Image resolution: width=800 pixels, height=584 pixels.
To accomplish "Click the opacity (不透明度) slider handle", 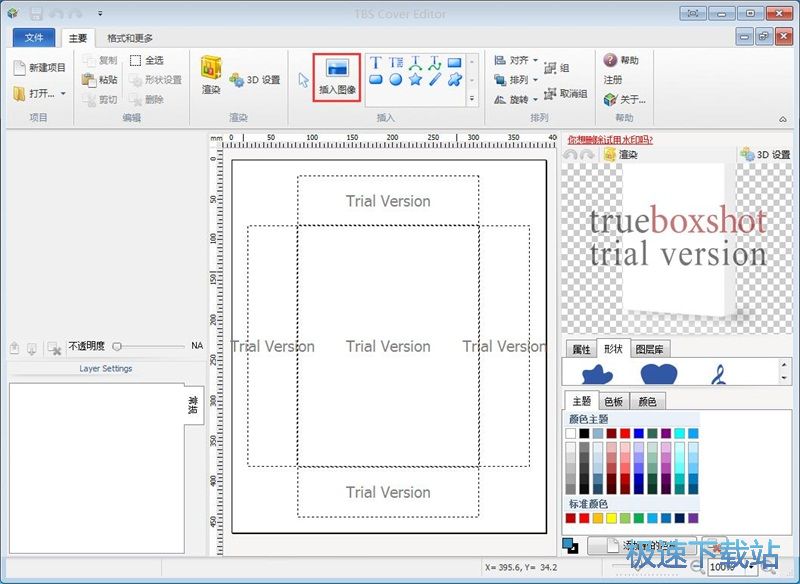I will click(117, 346).
